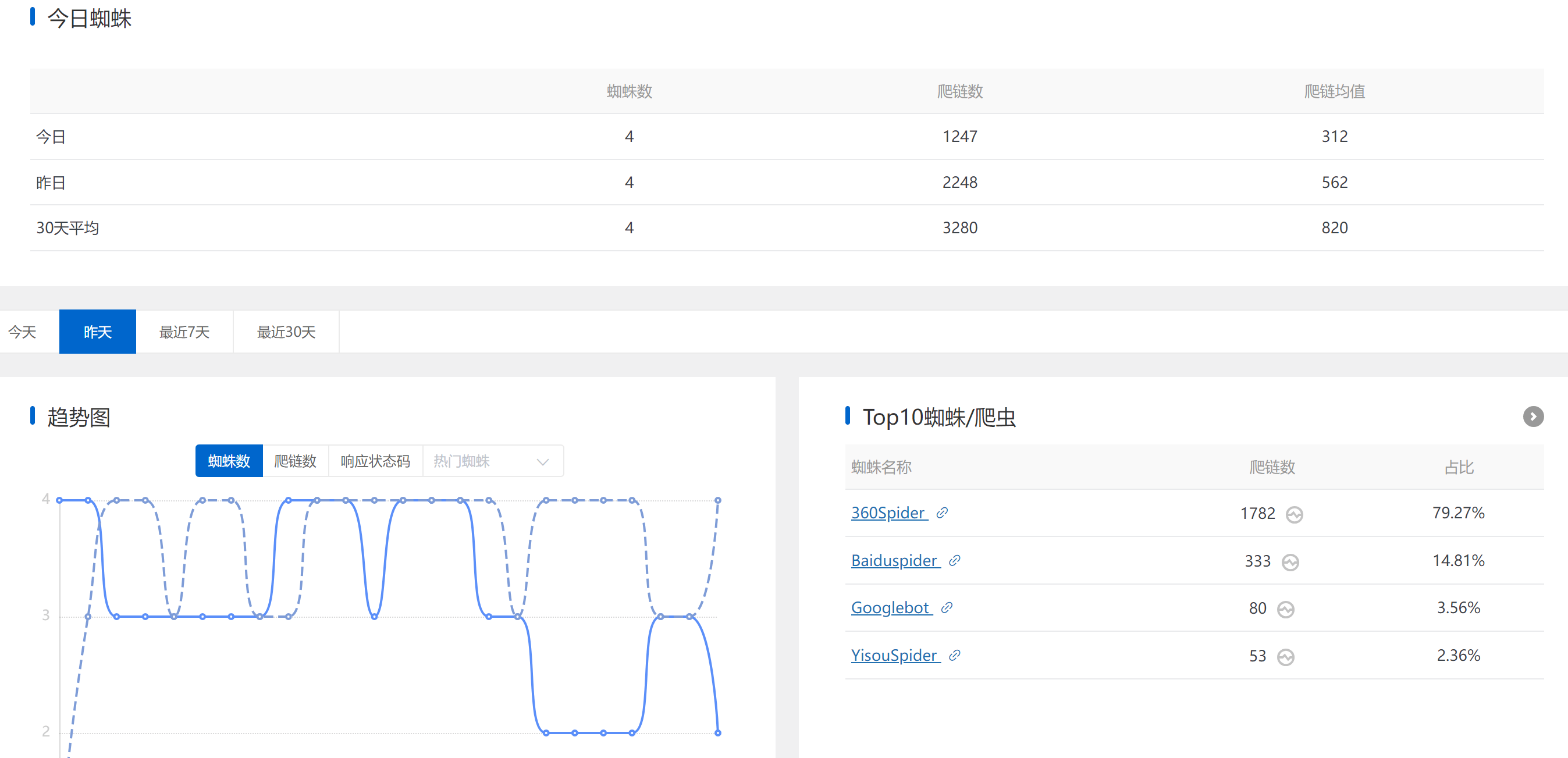The width and height of the screenshot is (1568, 758).
Task: Click the 蜘蛛数 header in summary table
Action: (630, 91)
